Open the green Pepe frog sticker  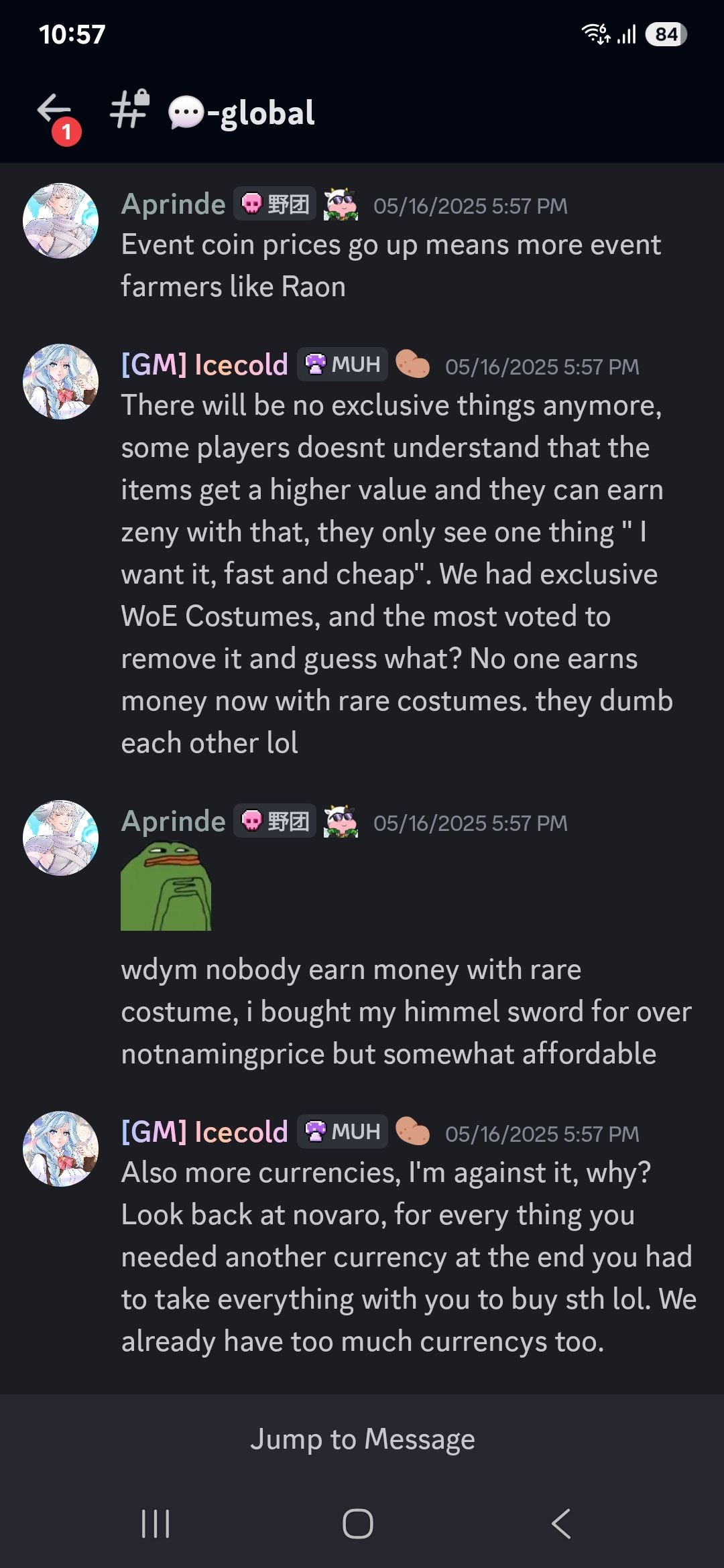coord(166,887)
